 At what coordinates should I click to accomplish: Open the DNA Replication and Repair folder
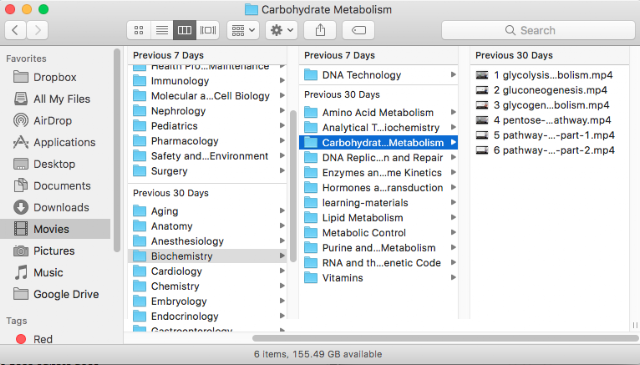point(378,158)
